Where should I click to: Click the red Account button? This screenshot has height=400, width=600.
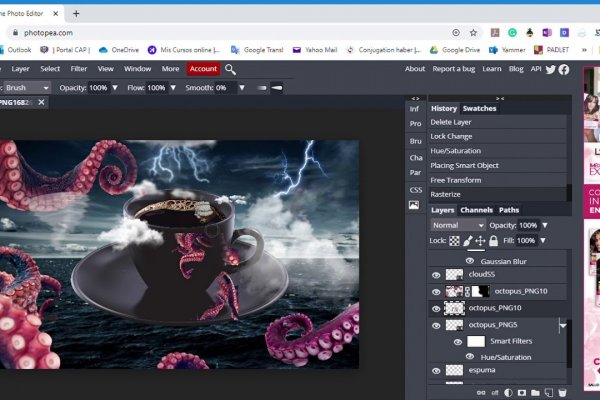203,69
